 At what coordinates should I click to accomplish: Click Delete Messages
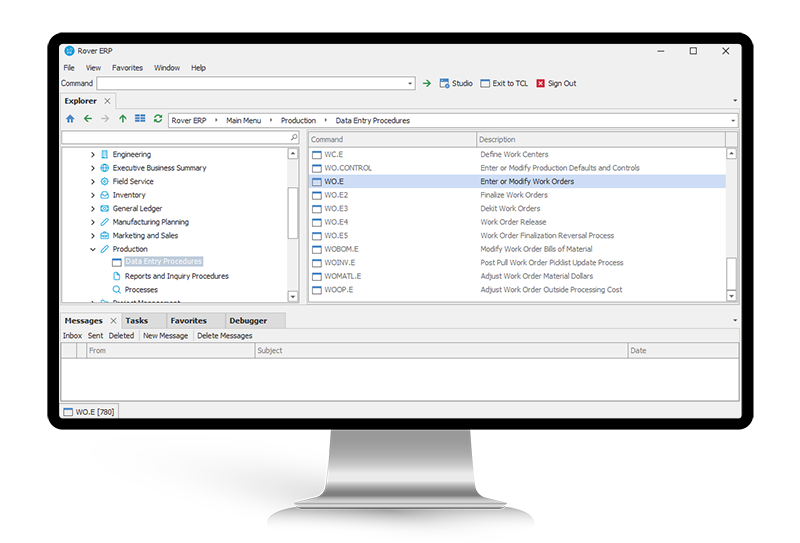click(224, 336)
